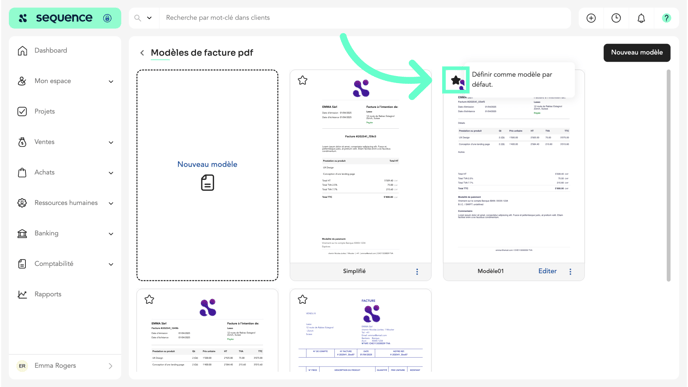Click the circular icon beside sequence logo
The width and height of the screenshot is (688, 387).
[107, 18]
